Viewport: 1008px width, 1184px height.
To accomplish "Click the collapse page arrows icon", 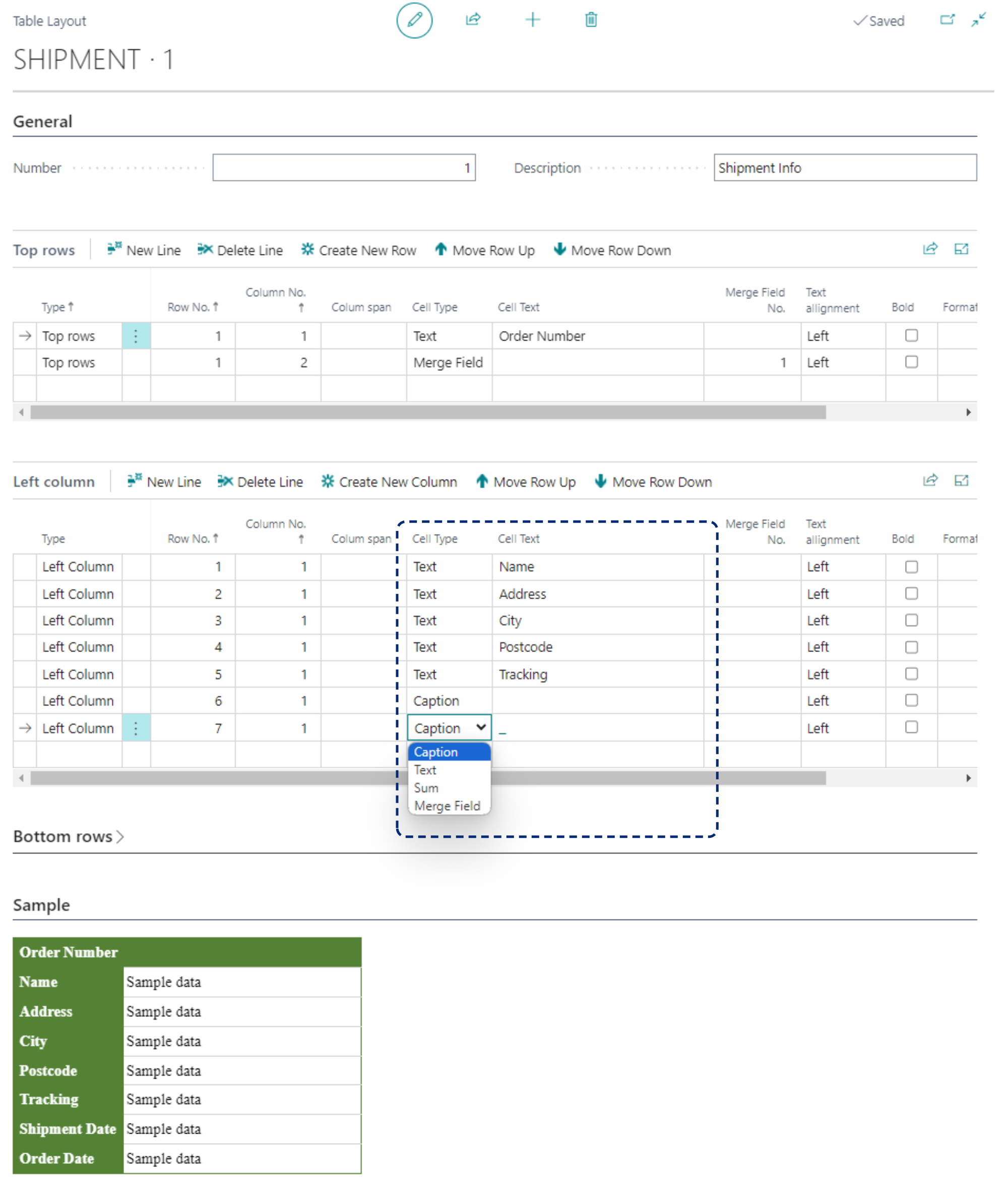I will coord(978,20).
